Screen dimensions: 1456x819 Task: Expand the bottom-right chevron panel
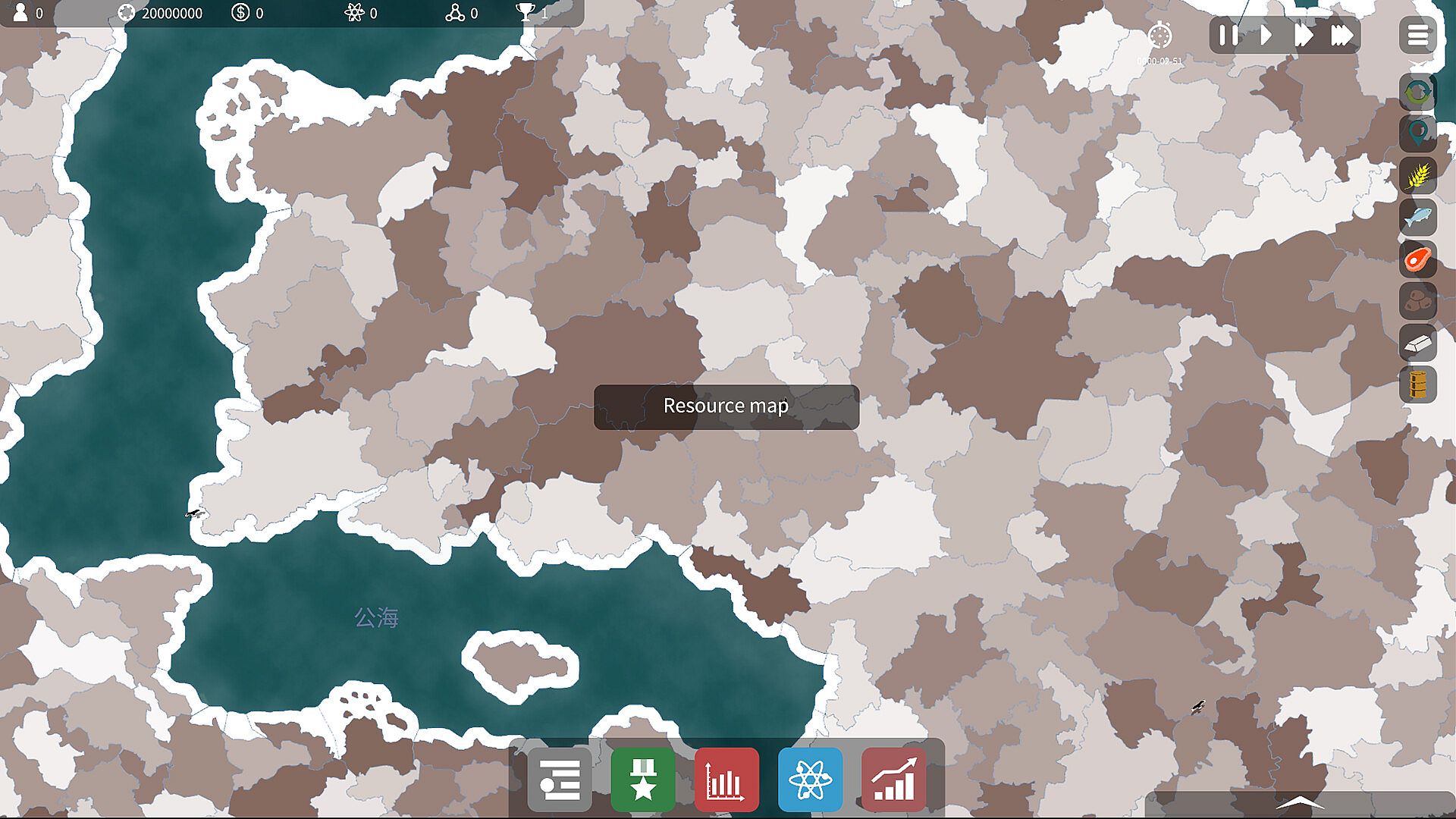tap(1300, 803)
